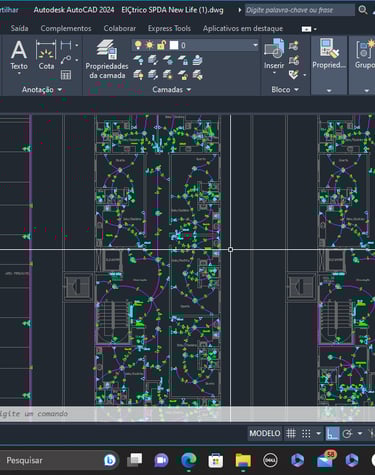Click the command line input field
This screenshot has width=375, height=475.
pos(187,414)
